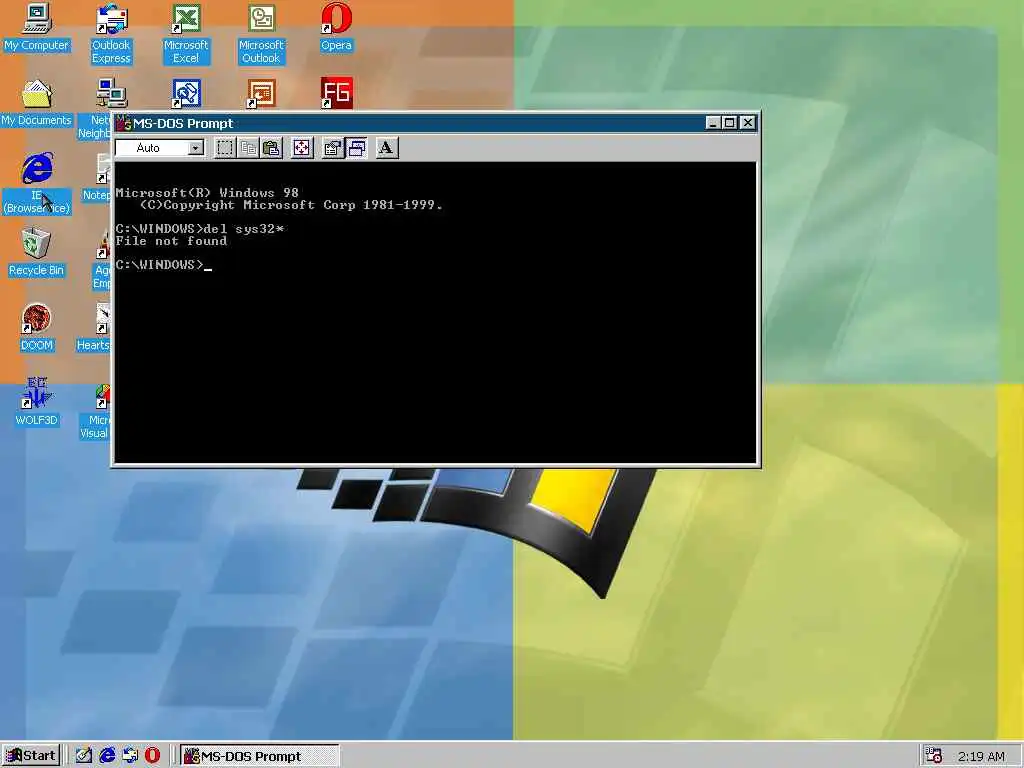
Task: Select the Recycle Bin desktop icon
Action: pyautogui.click(x=37, y=252)
